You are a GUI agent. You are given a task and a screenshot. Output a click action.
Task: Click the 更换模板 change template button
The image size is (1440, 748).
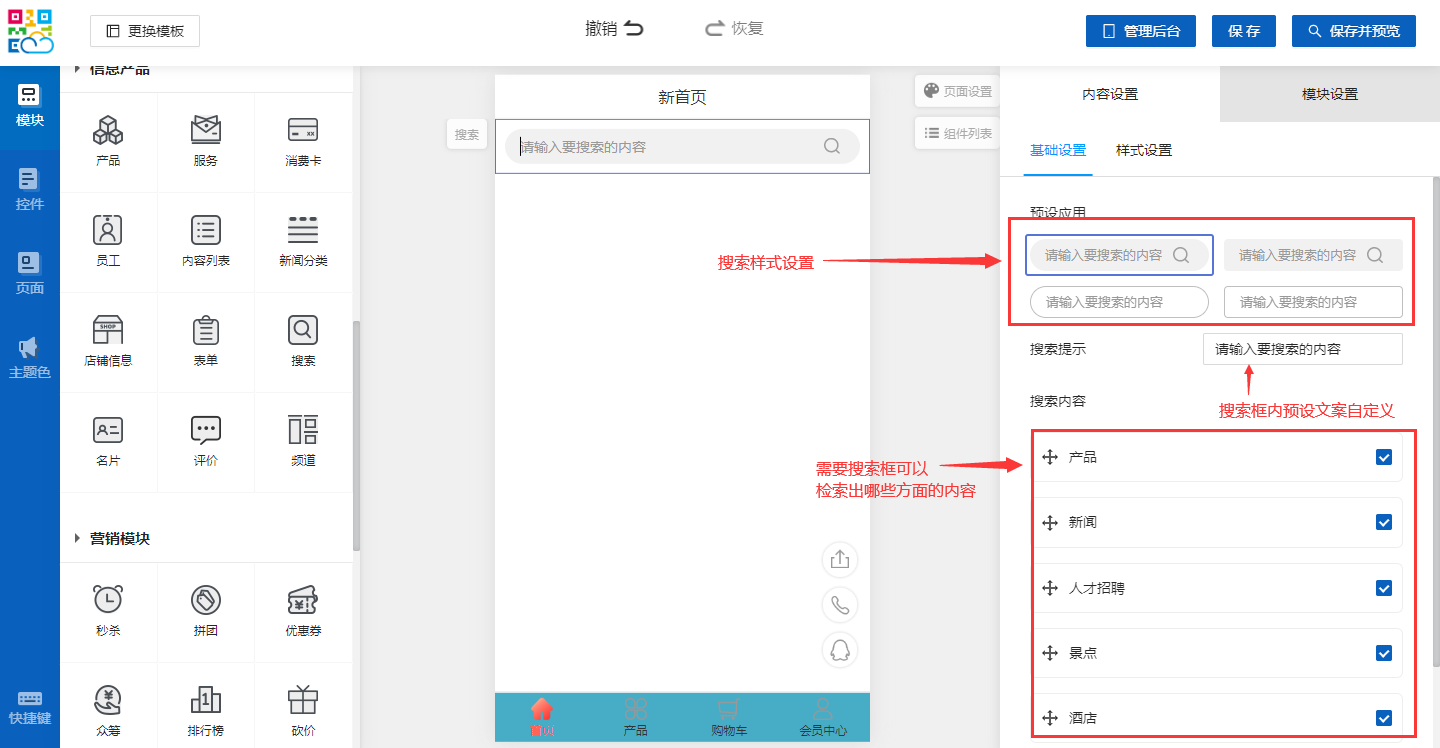145,31
